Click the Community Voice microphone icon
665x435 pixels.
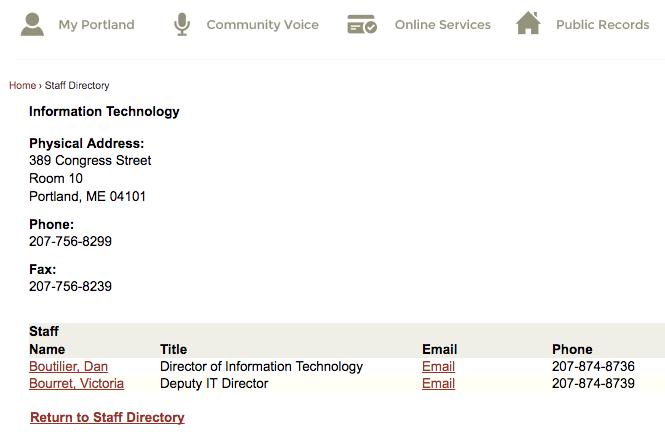pyautogui.click(x=182, y=24)
